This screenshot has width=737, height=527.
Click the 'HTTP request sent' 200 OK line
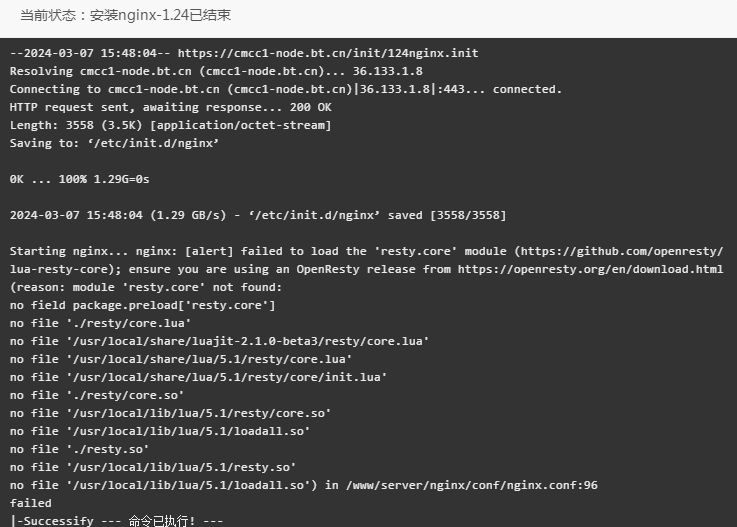click(171, 107)
